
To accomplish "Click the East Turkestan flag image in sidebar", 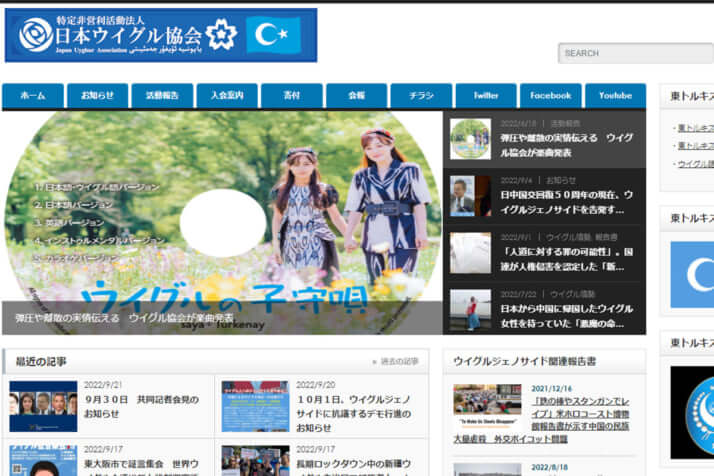I will tap(692, 275).
